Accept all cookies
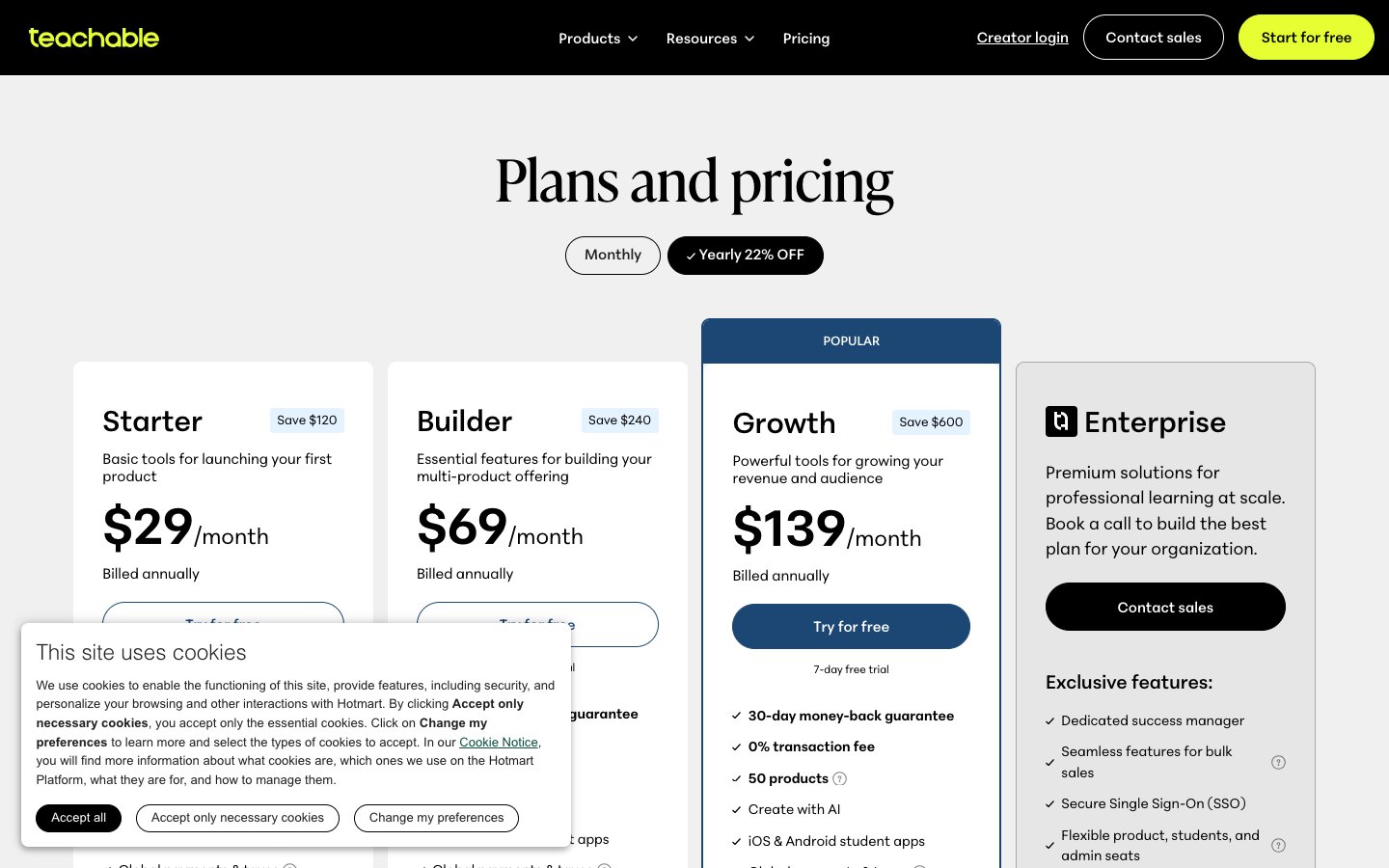This screenshot has height=868, width=1389. pos(79,818)
